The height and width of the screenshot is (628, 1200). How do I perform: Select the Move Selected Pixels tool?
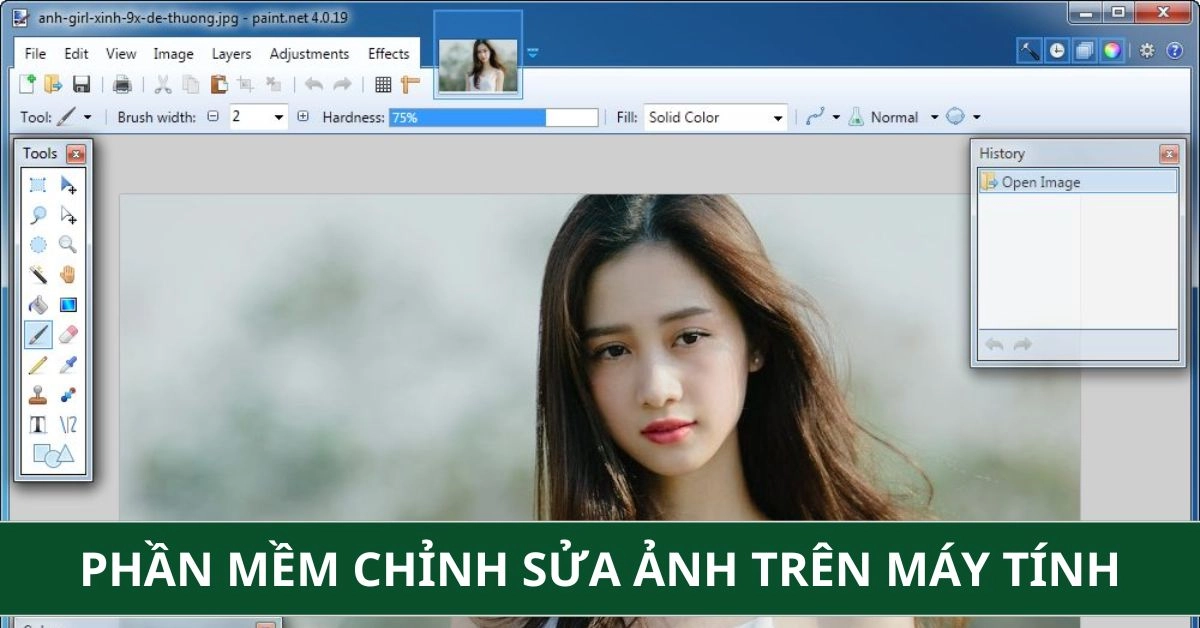click(68, 184)
